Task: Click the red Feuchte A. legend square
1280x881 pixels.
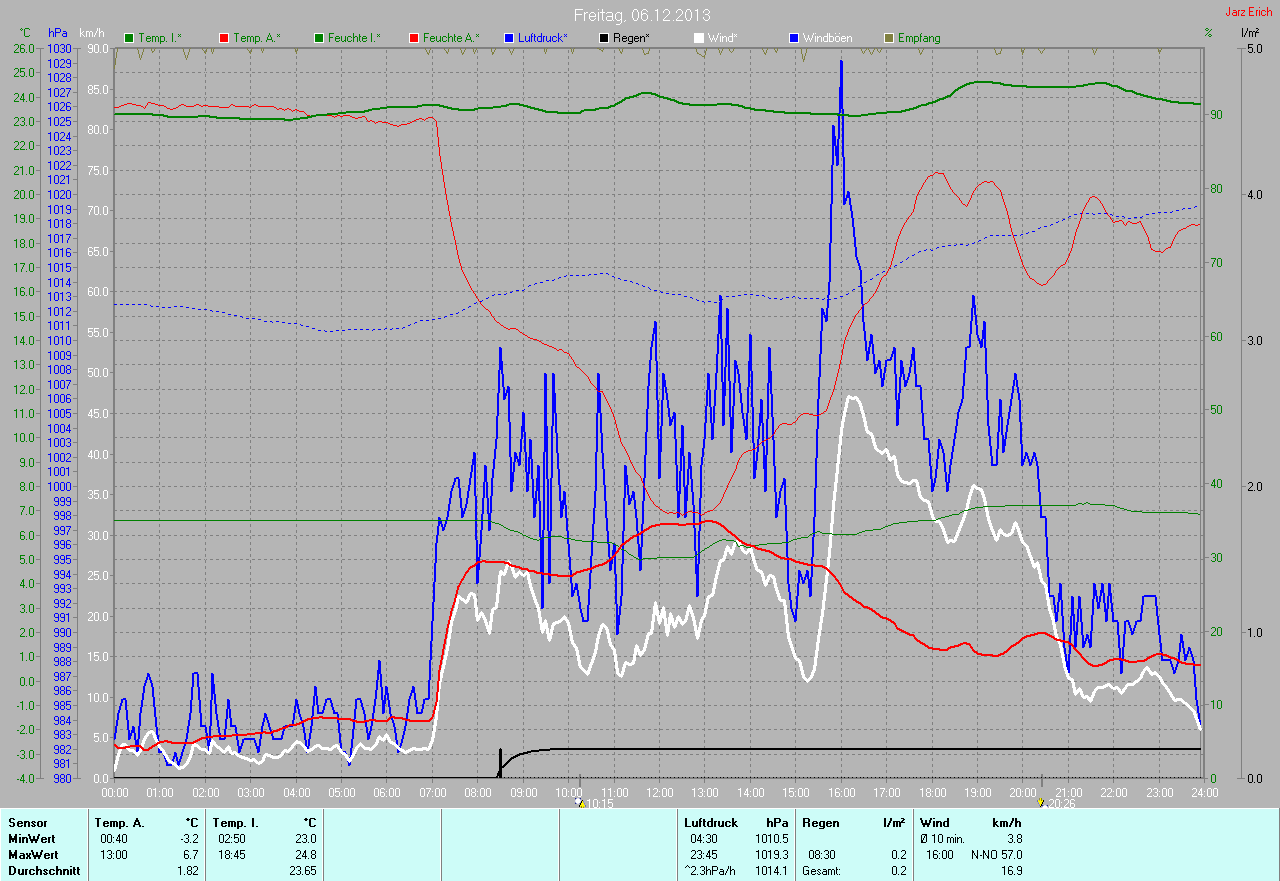Action: [x=413, y=38]
